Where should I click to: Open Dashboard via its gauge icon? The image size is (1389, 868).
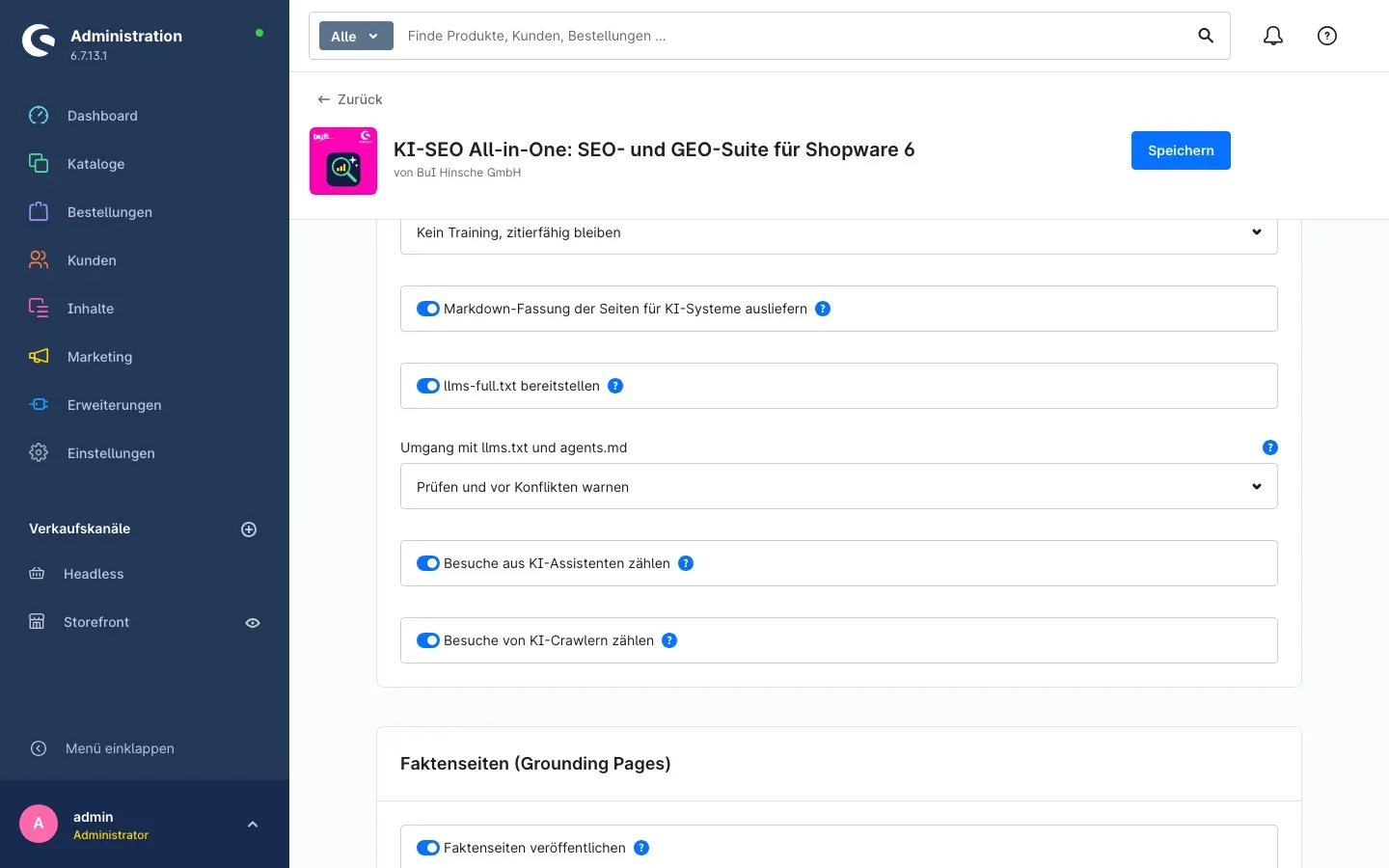click(x=39, y=116)
